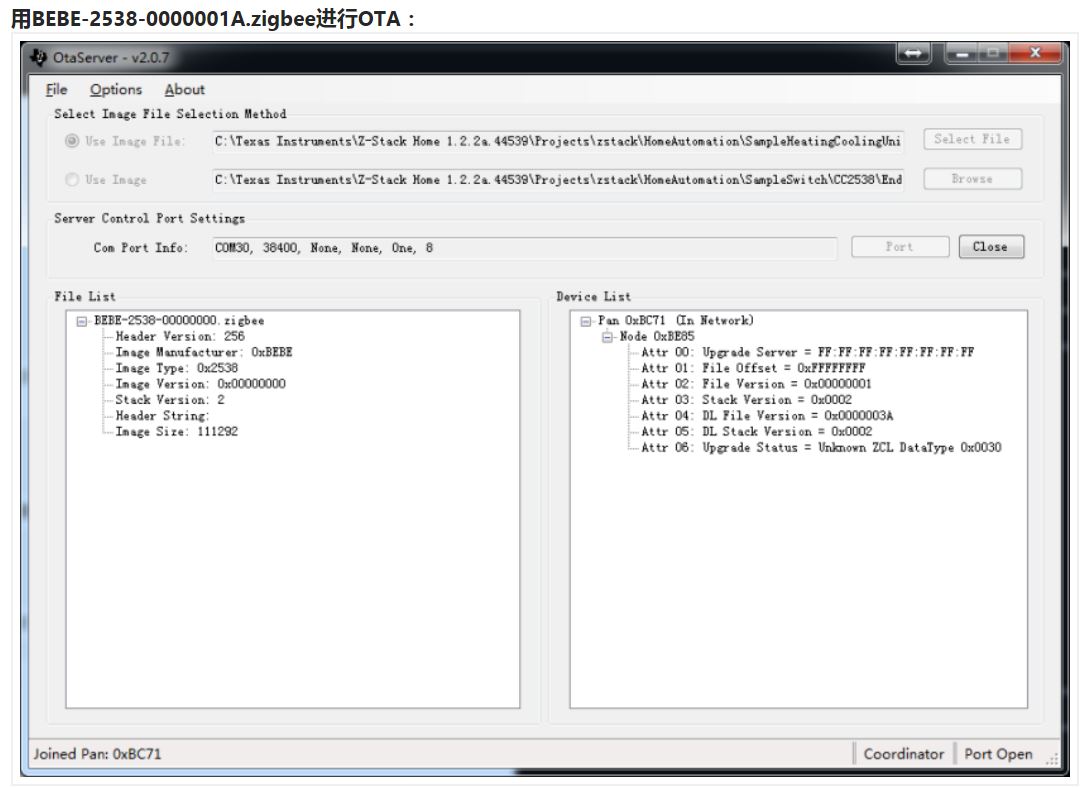
Task: Click the Com Port Info field
Action: point(524,247)
